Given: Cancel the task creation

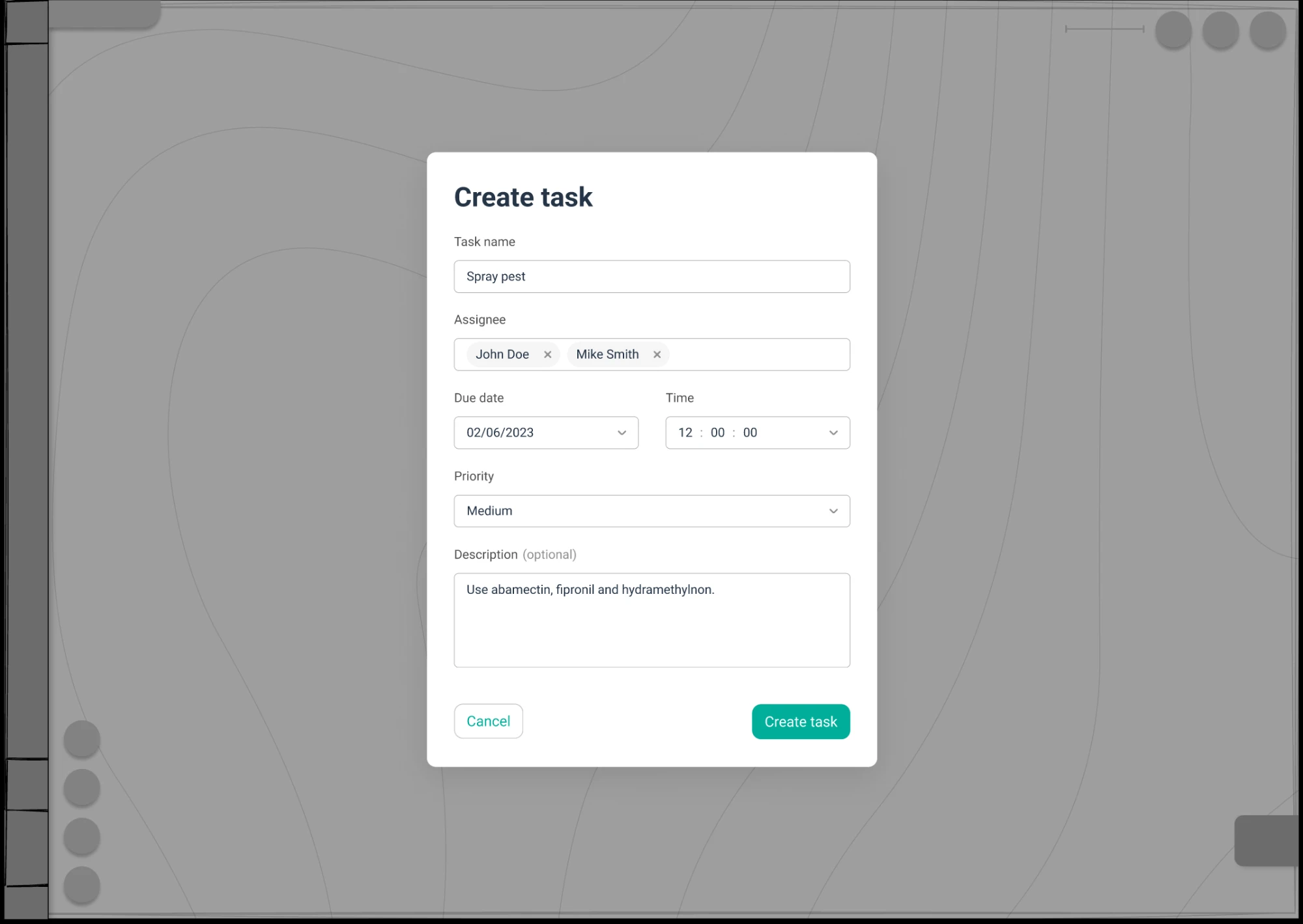Looking at the screenshot, I should 488,721.
